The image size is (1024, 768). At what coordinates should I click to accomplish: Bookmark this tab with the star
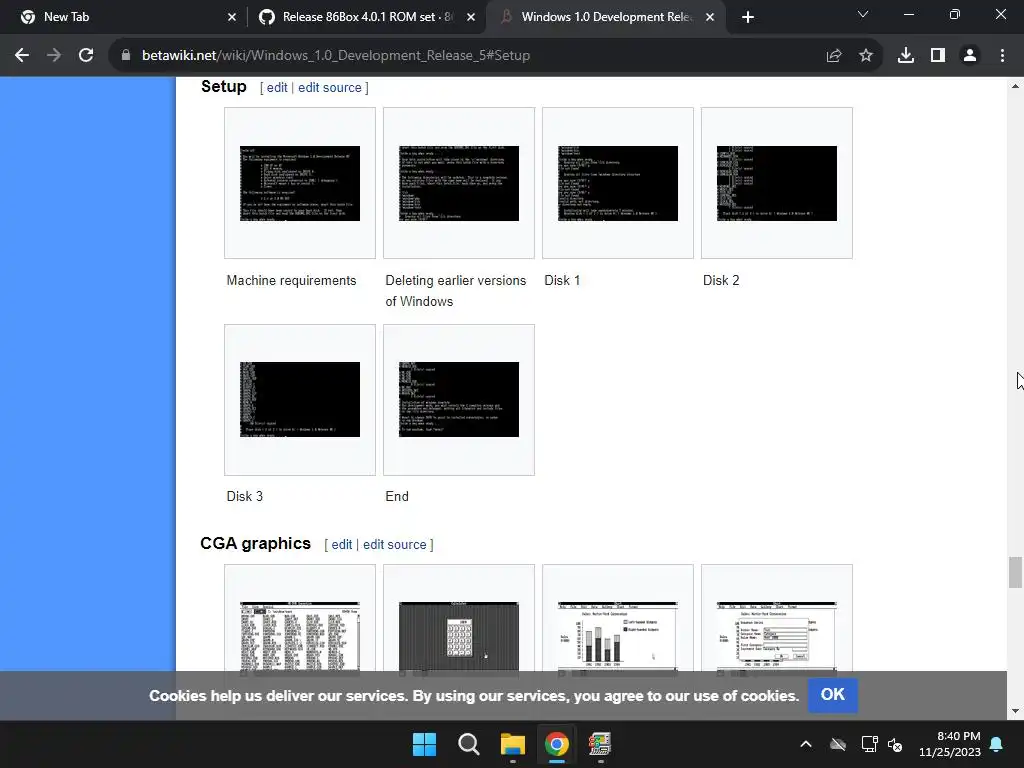(866, 56)
